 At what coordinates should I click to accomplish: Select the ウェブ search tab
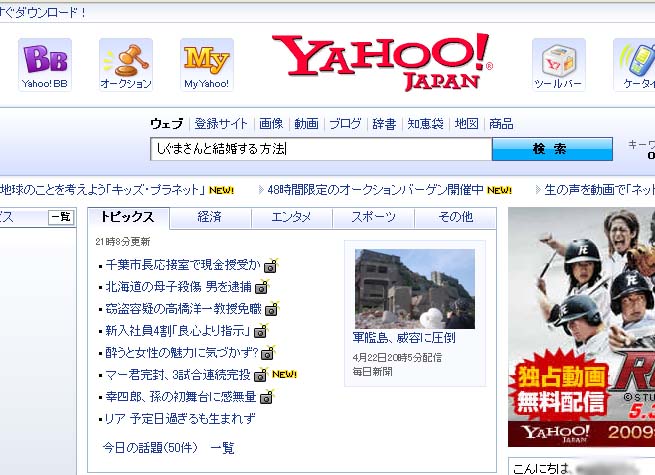coord(167,124)
